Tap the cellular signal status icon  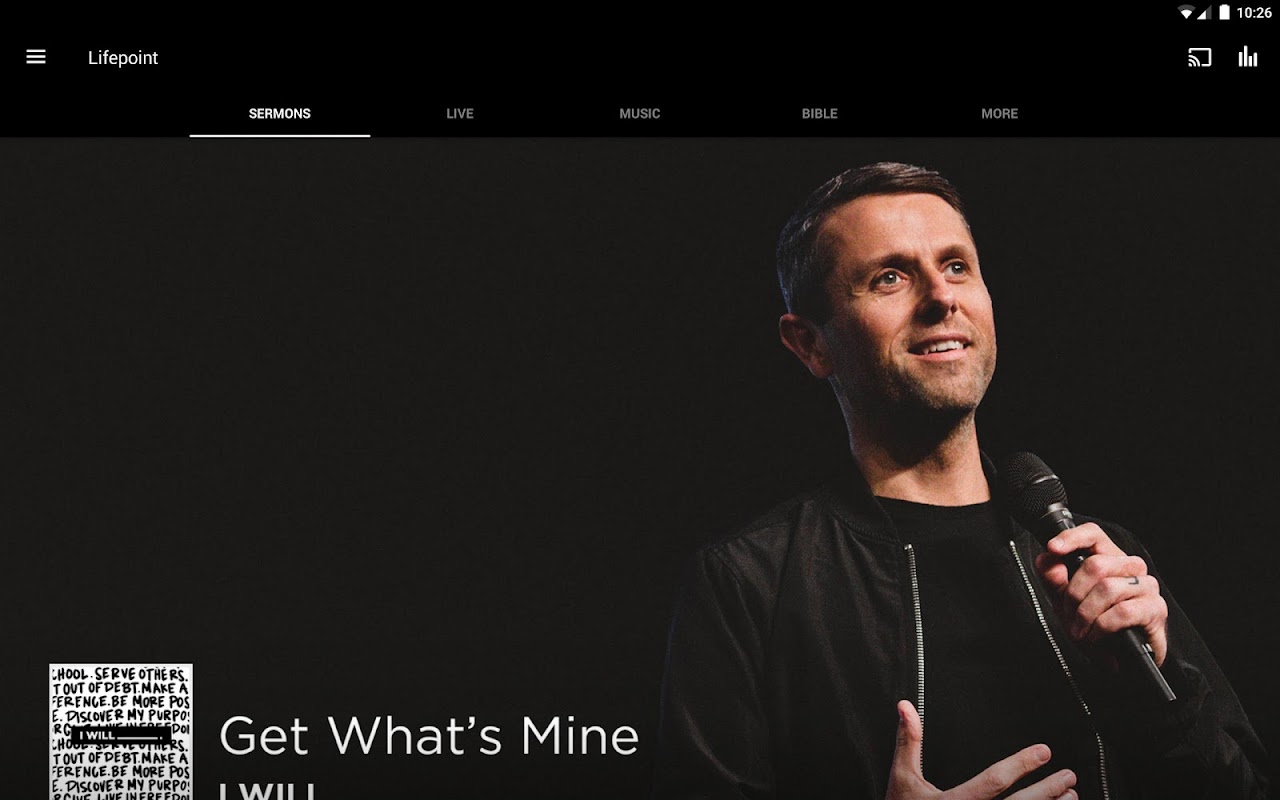1204,13
